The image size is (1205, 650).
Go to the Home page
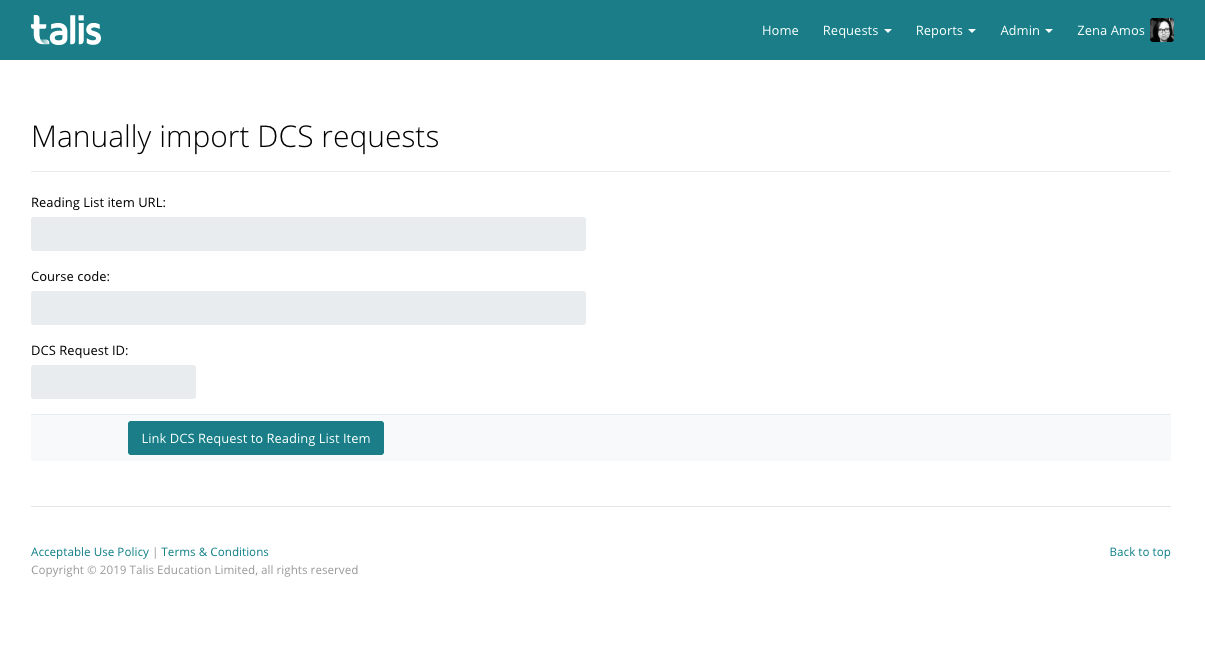pos(780,30)
